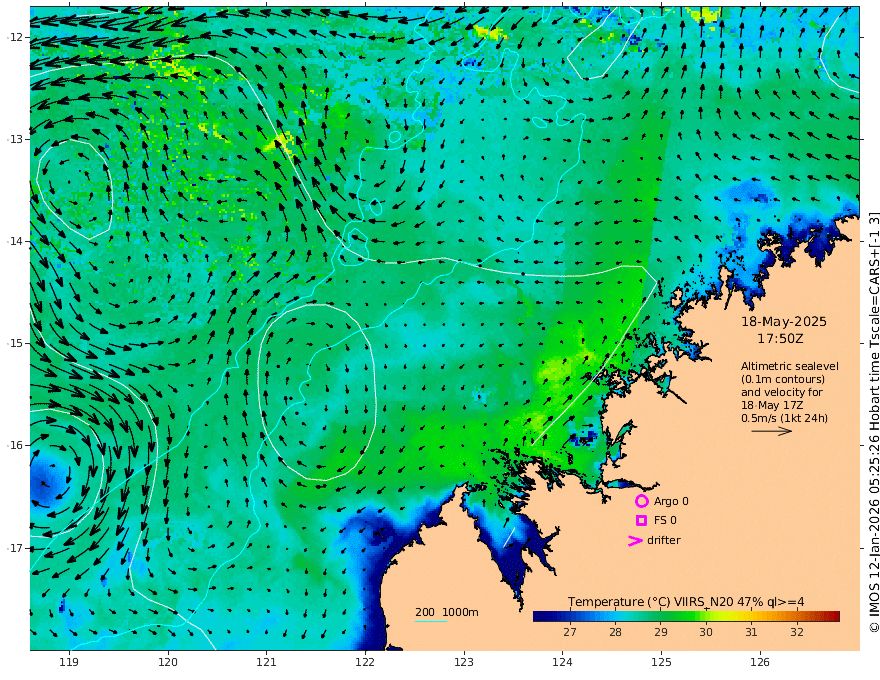Click the colorbar tick label 28
This screenshot has width=880, height=680.
click(x=615, y=632)
